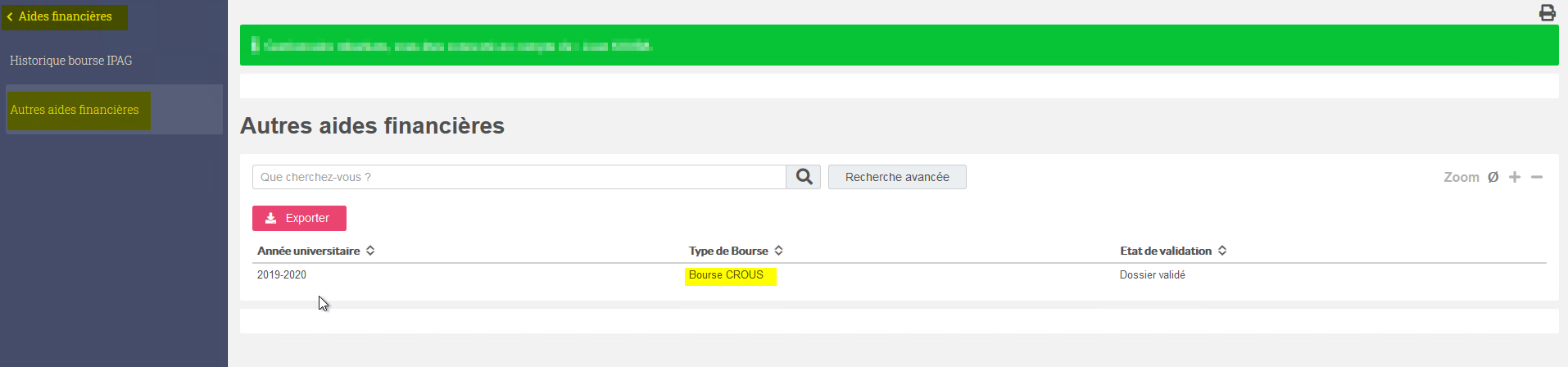Focus the Que cherchez-vous search field

point(519,177)
